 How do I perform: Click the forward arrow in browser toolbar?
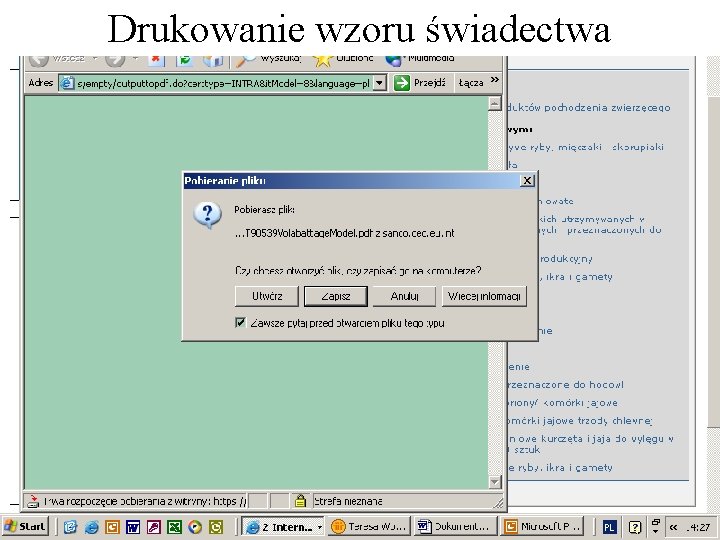(115, 60)
